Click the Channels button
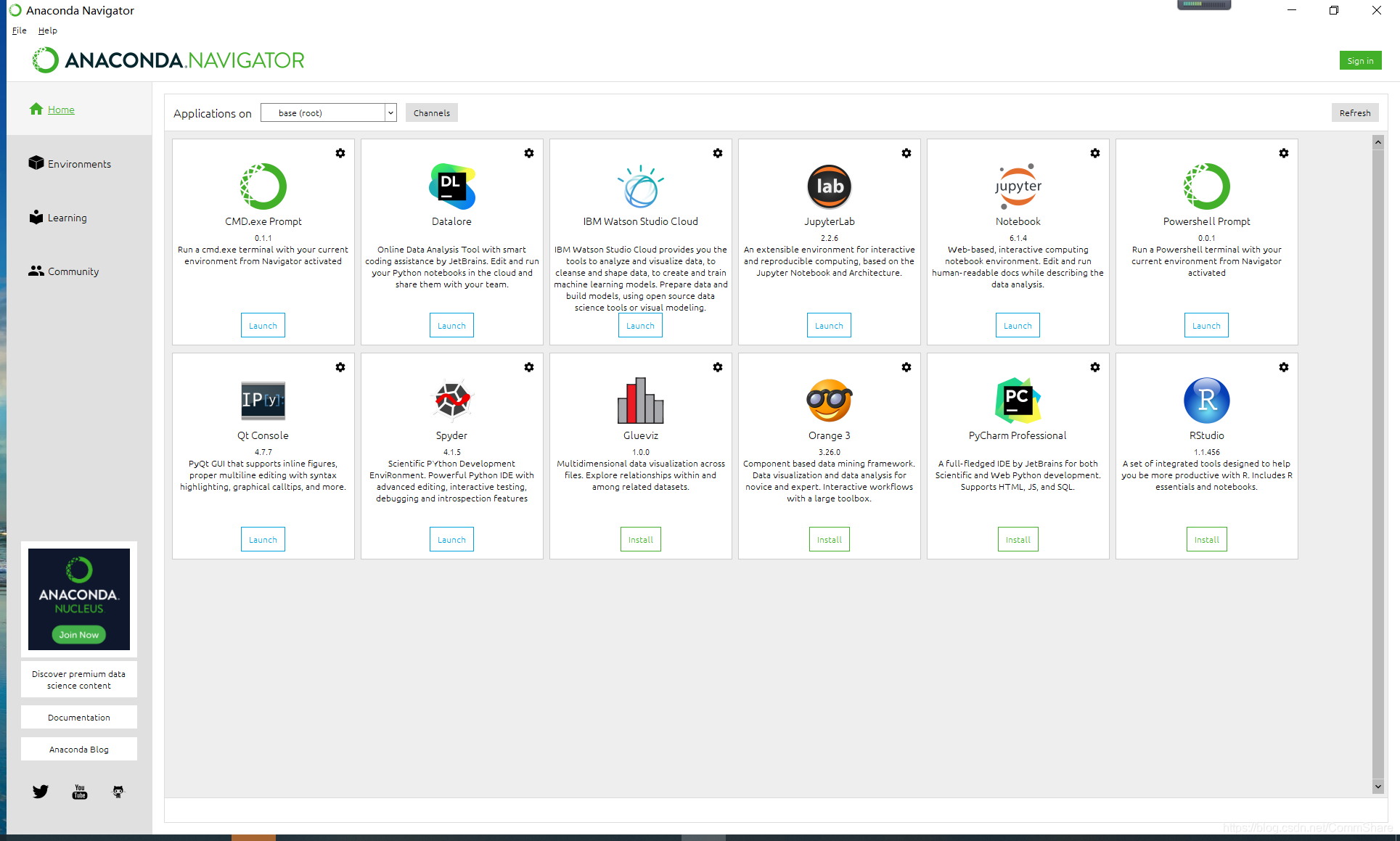Screen dimensions: 1400x841 tap(432, 112)
